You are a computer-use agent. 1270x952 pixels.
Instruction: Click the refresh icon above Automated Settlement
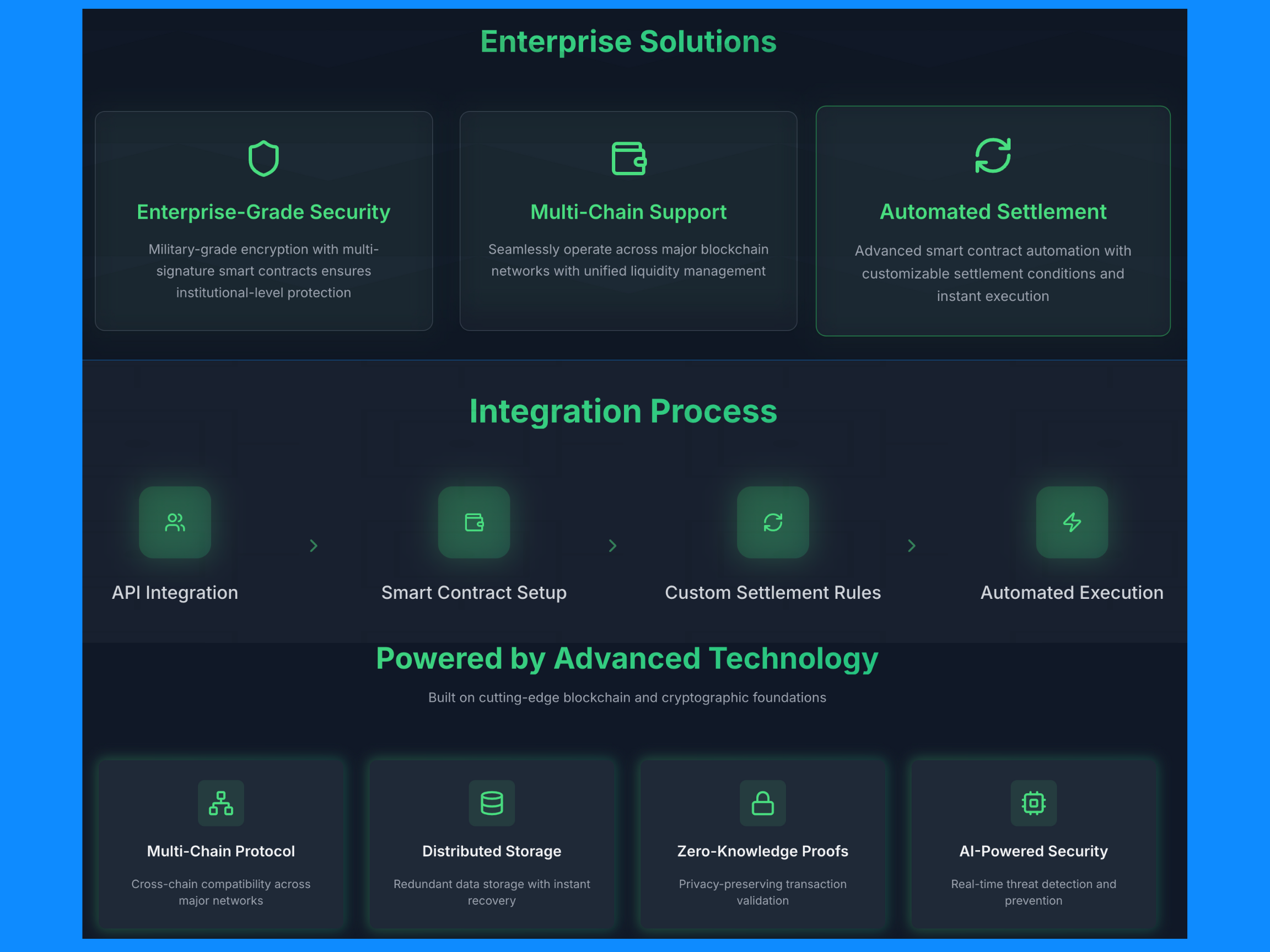(993, 155)
